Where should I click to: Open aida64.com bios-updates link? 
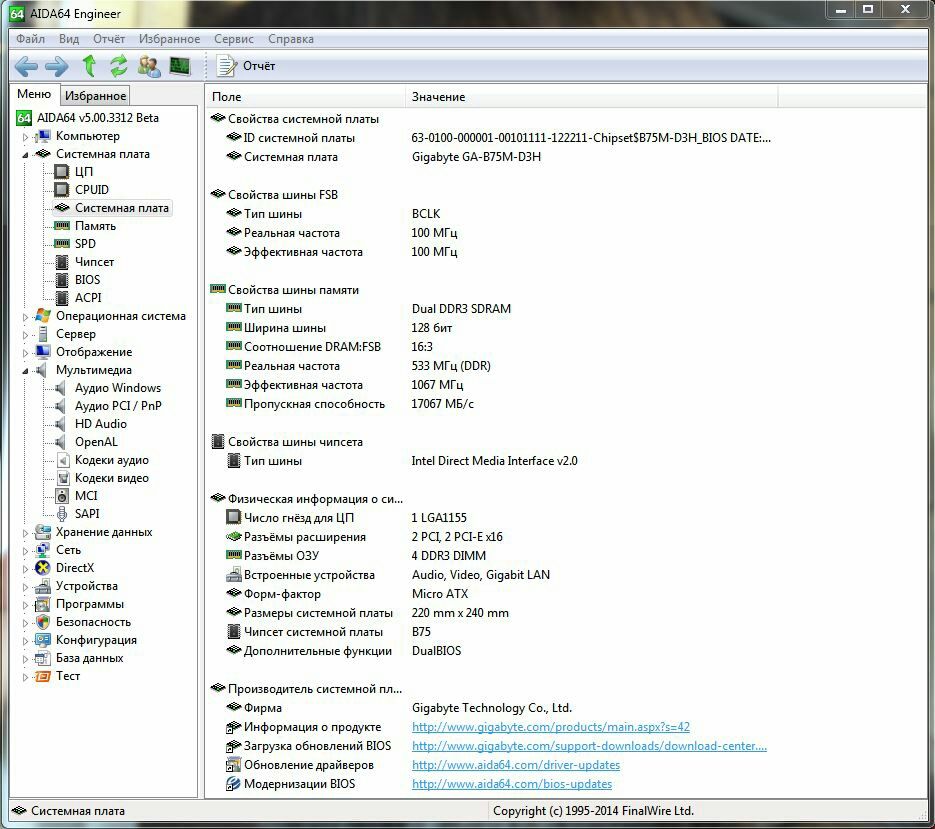point(512,784)
